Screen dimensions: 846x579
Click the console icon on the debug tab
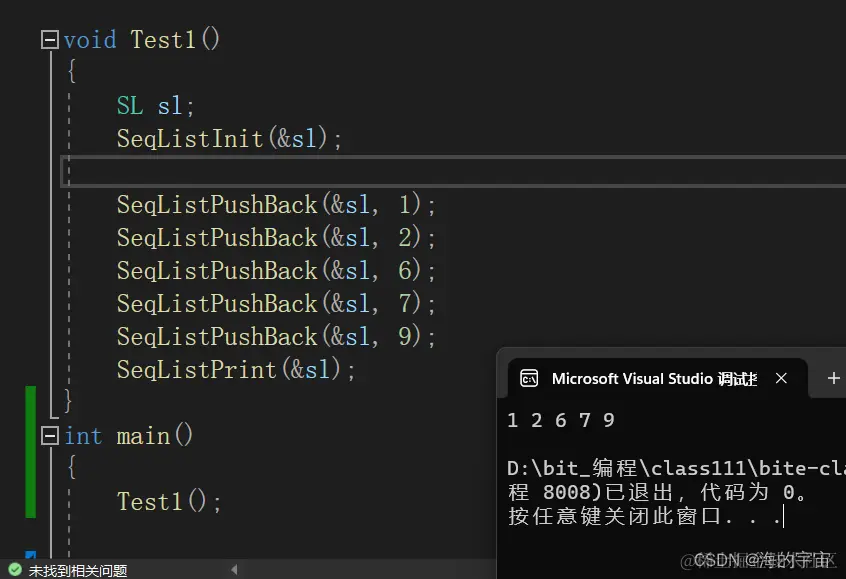tap(529, 378)
